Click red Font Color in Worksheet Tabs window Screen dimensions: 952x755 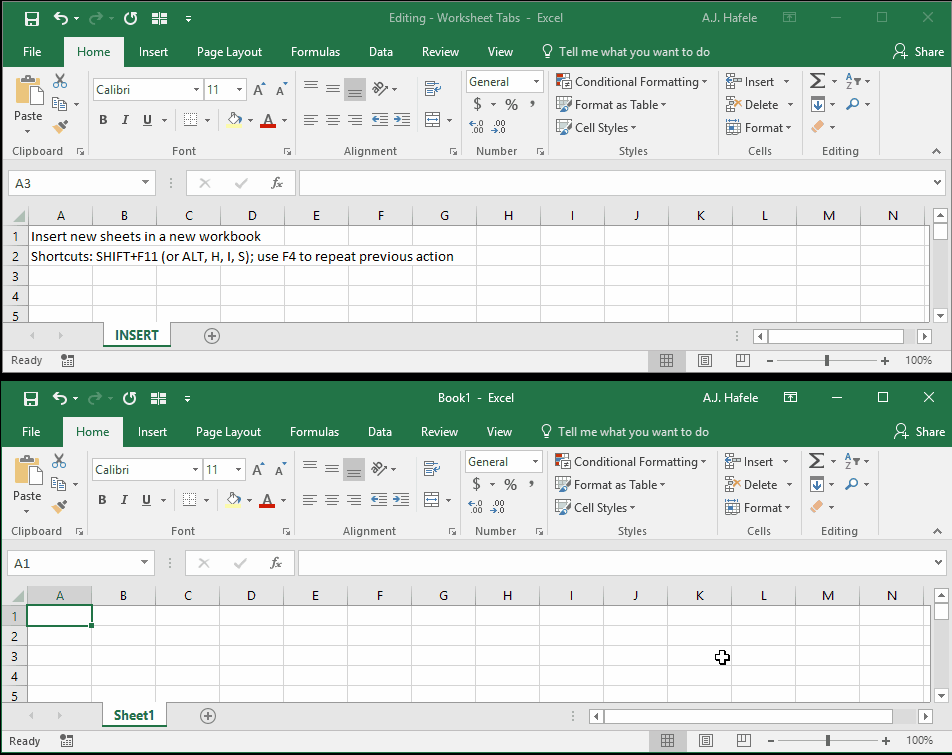tap(268, 120)
